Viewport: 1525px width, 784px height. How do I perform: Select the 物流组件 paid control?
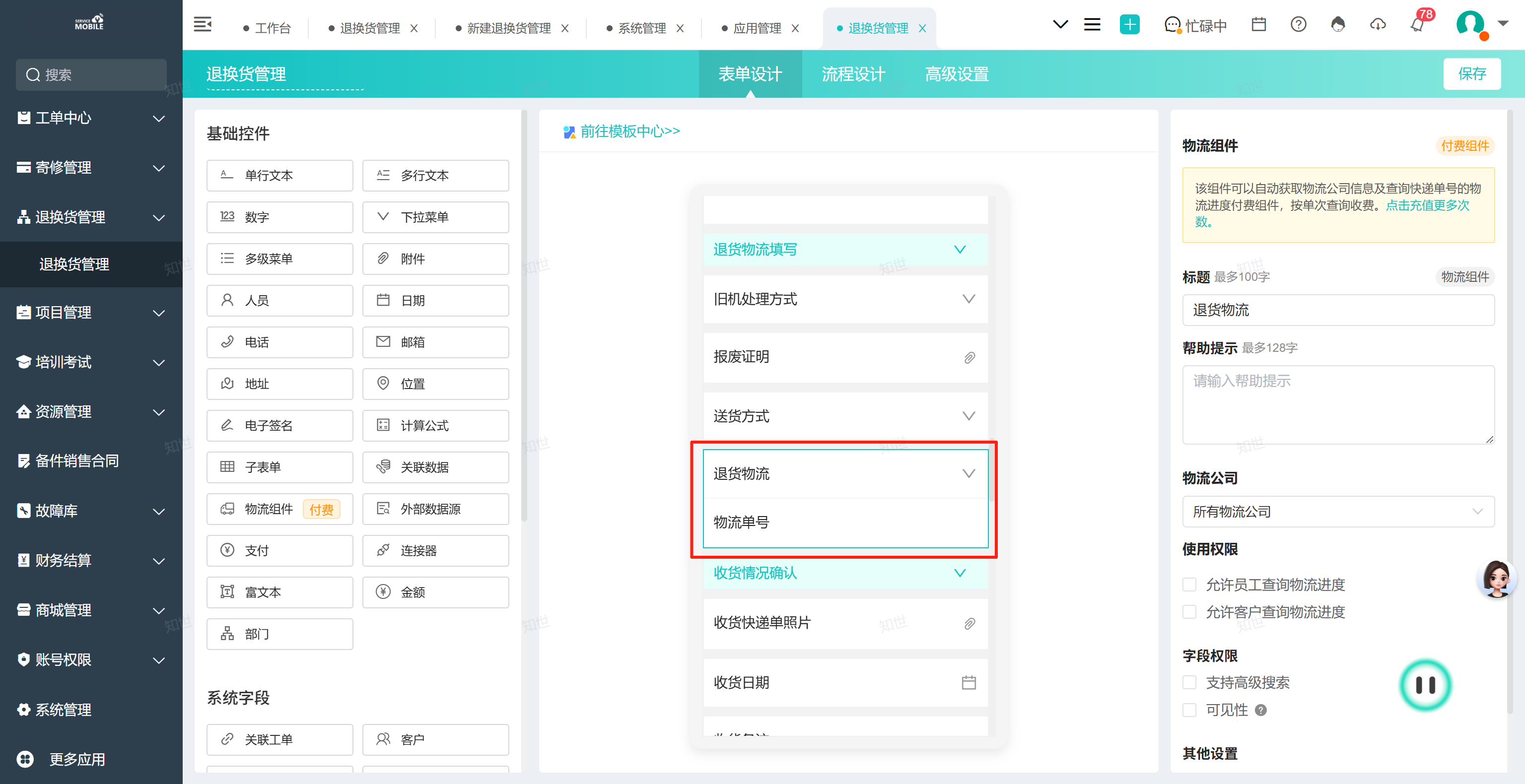[x=279, y=509]
